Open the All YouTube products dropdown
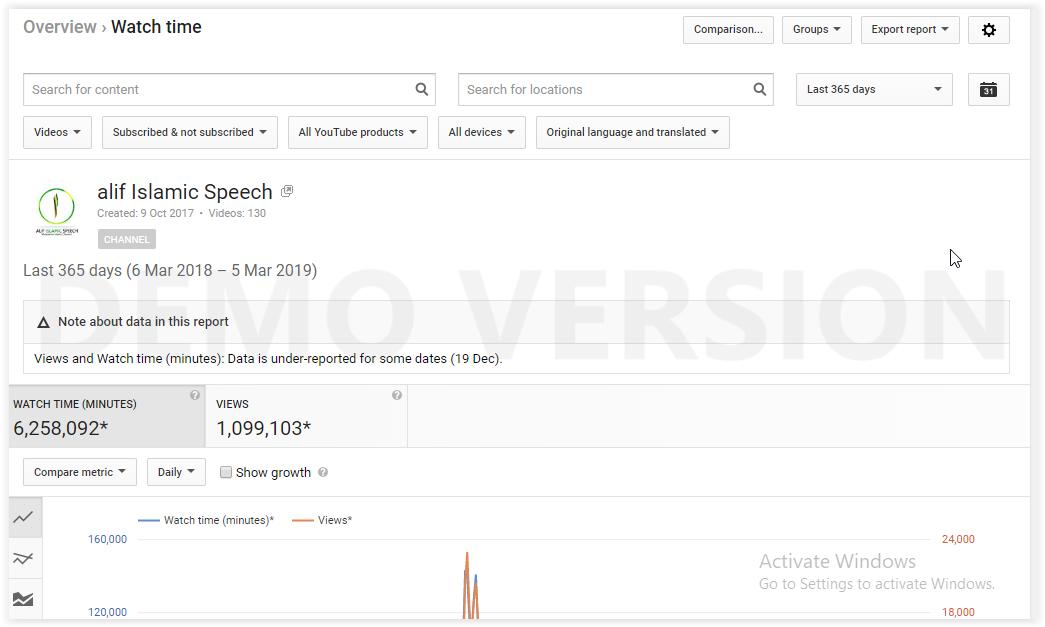This screenshot has height=627, width=1045. (357, 133)
